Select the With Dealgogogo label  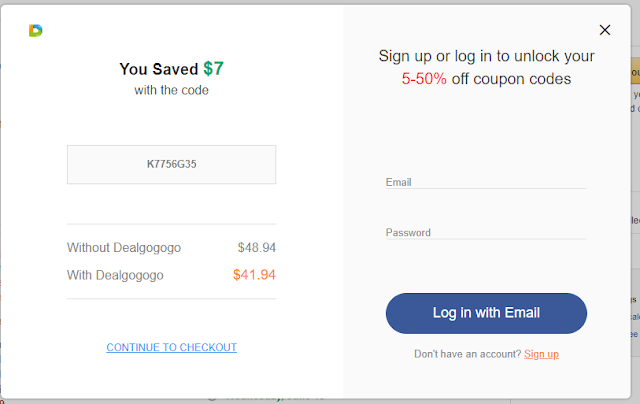click(x=115, y=275)
